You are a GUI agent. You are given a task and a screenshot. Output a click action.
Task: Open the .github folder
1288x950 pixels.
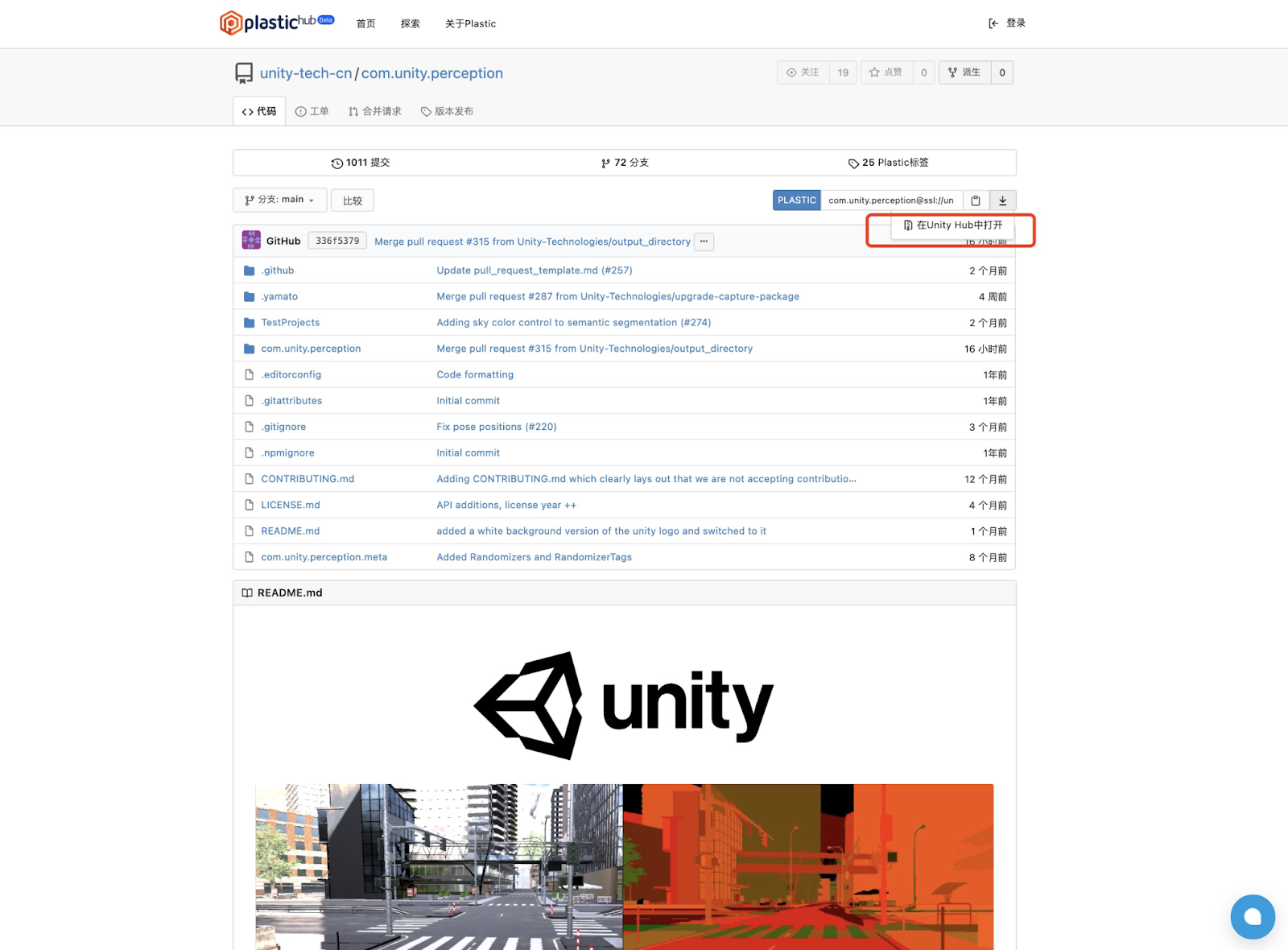coord(277,271)
